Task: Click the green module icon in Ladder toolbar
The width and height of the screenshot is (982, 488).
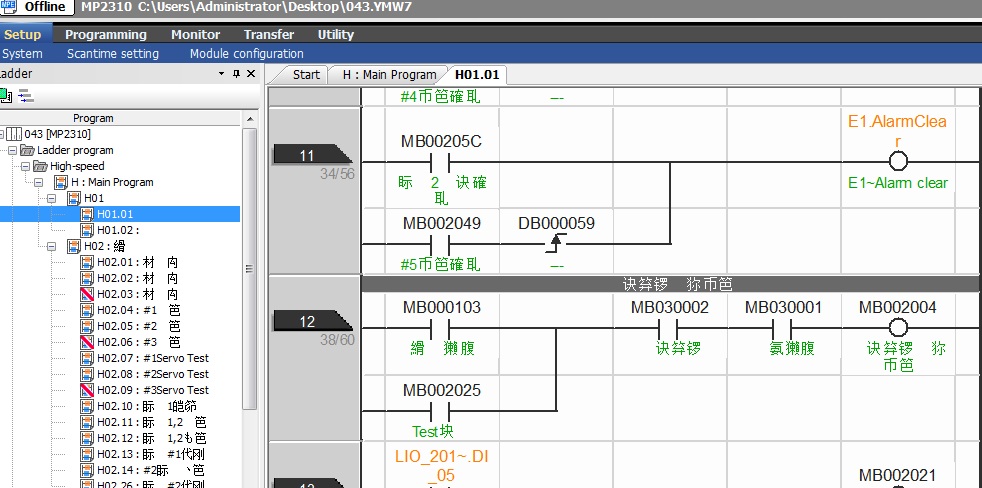Action: pos(6,95)
